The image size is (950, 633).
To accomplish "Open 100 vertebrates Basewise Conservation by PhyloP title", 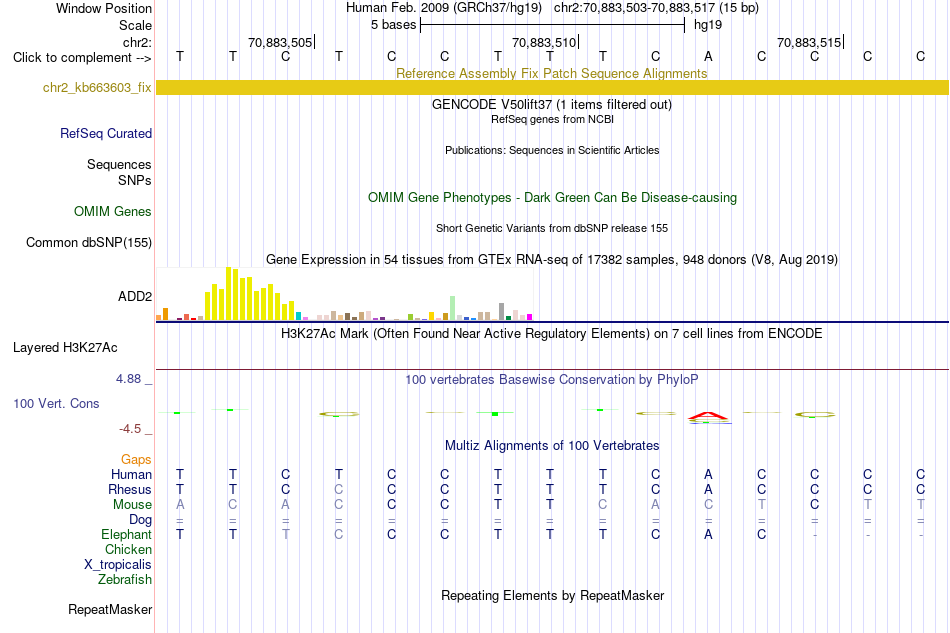I will click(x=551, y=380).
